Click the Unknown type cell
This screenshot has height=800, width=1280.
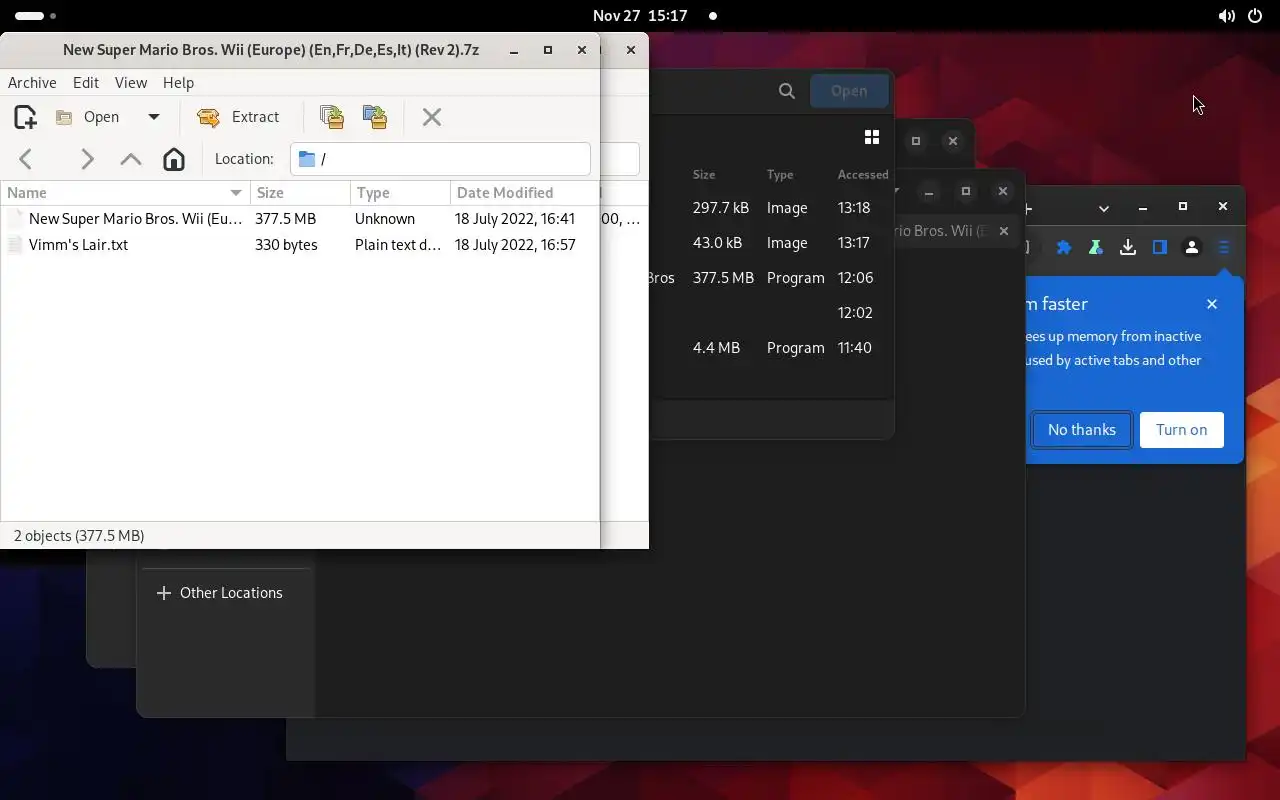(385, 218)
